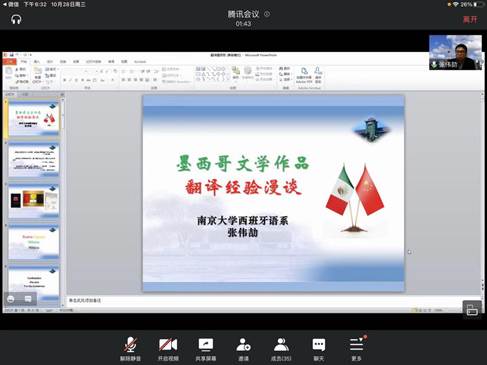Click the Paste icon in ribbon
The width and height of the screenshot is (487, 365).
(8, 74)
